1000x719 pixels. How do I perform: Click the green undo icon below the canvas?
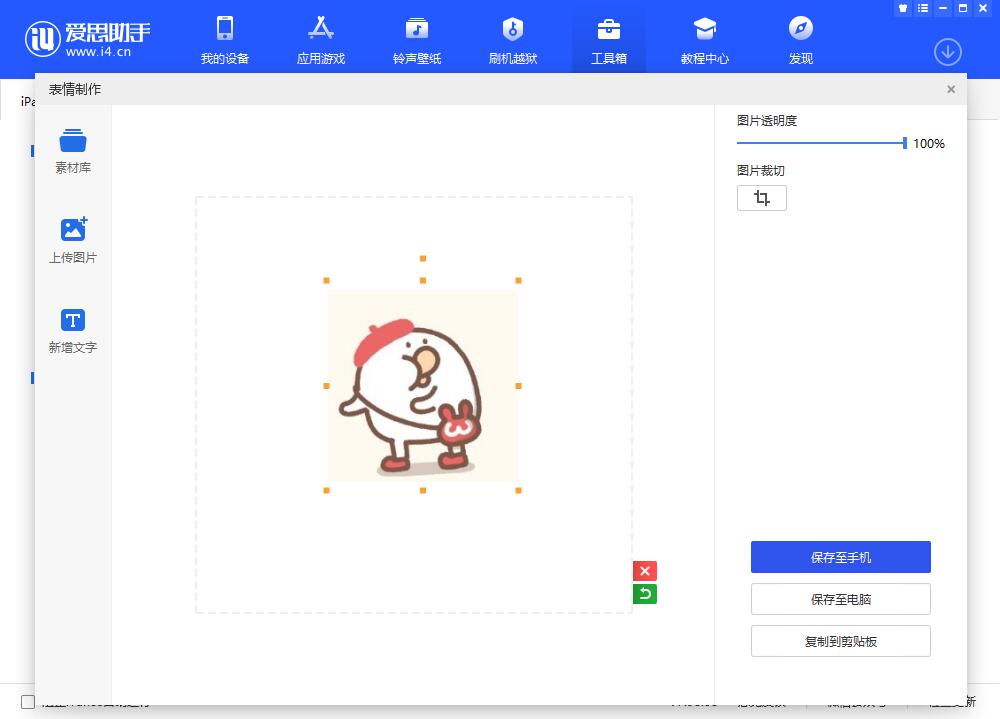645,593
